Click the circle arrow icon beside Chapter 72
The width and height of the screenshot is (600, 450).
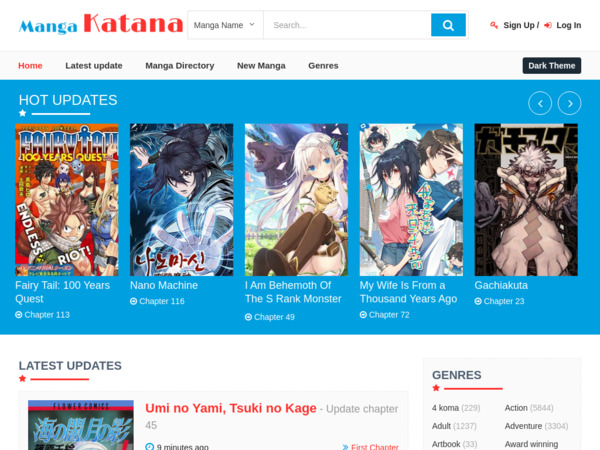[x=363, y=315]
